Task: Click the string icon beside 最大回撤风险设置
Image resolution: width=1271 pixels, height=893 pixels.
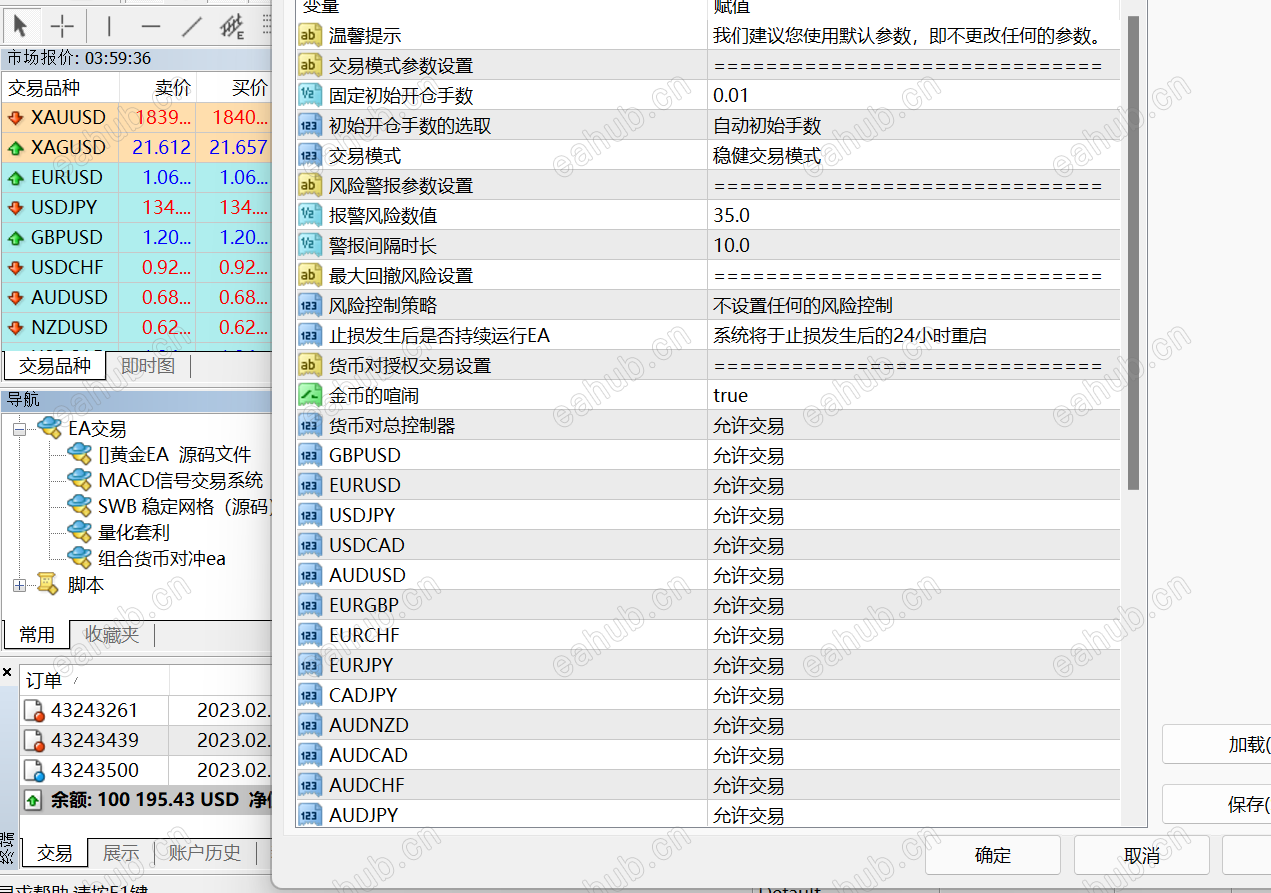Action: point(310,275)
